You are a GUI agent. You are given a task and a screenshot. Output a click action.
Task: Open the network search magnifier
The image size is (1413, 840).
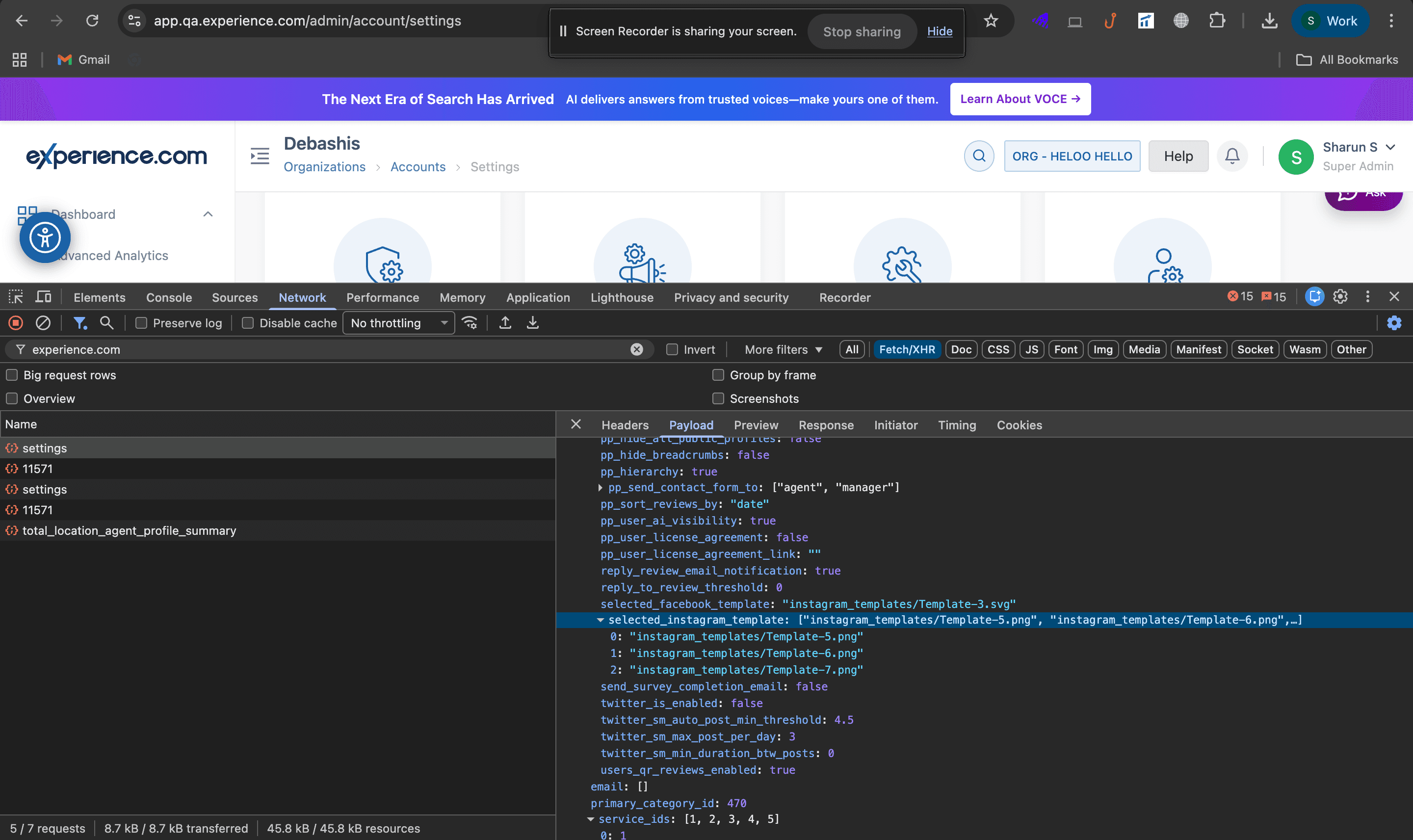106,323
